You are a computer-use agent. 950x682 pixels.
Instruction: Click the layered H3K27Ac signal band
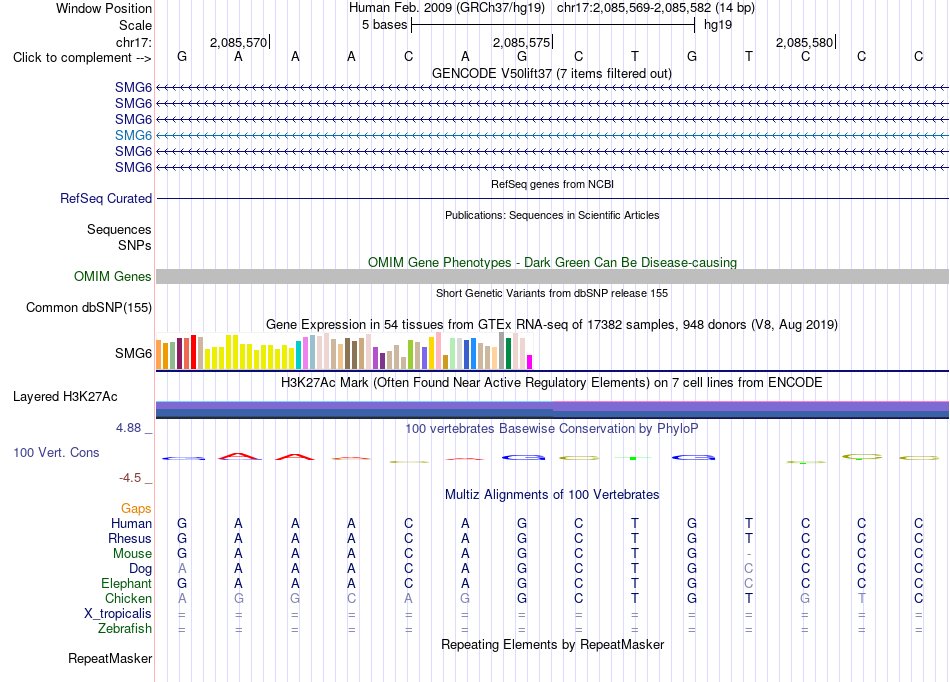point(552,409)
